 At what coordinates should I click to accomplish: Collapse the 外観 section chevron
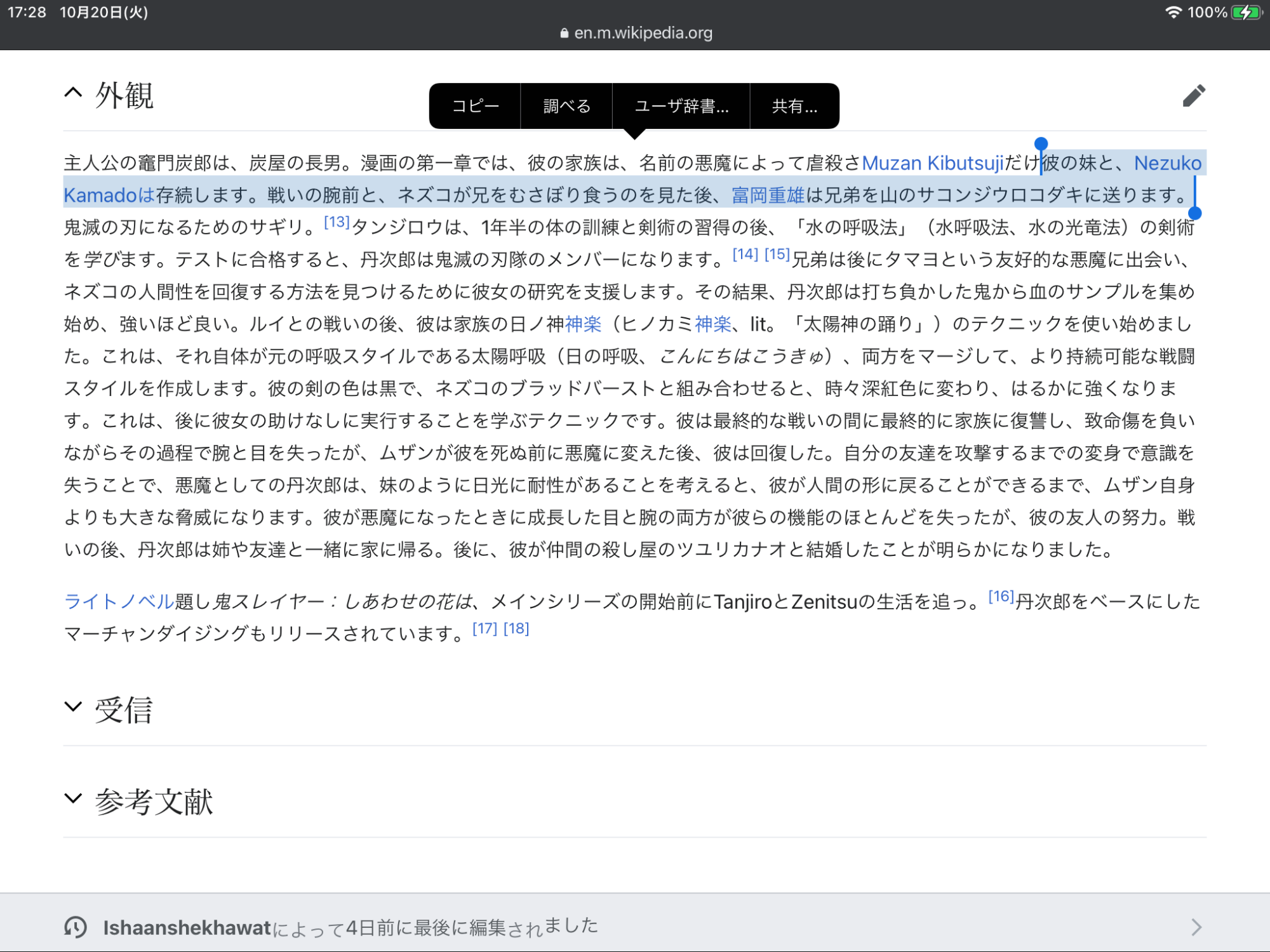[x=74, y=93]
